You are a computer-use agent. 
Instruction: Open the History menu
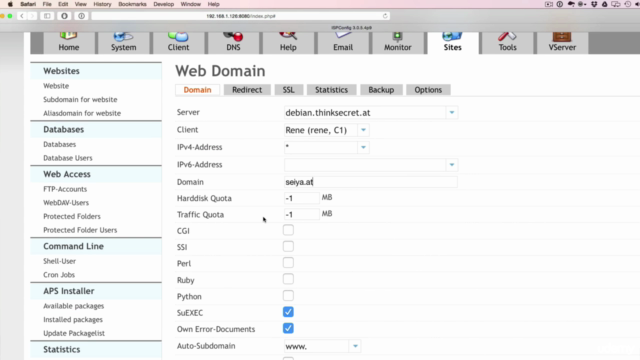tap(102, 4)
